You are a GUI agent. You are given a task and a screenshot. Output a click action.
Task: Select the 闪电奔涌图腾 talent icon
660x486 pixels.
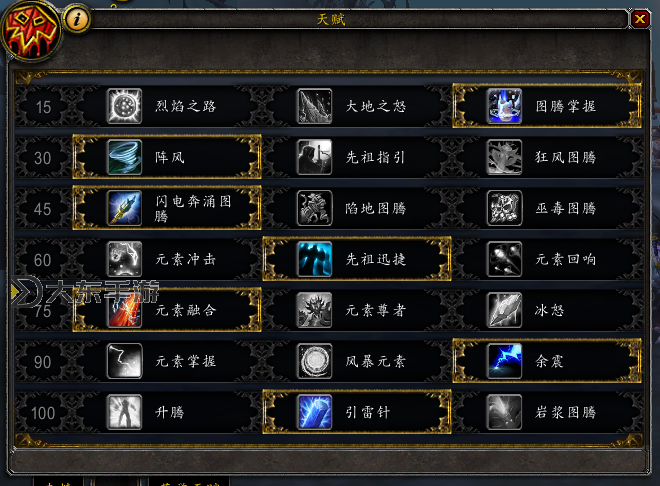(124, 208)
